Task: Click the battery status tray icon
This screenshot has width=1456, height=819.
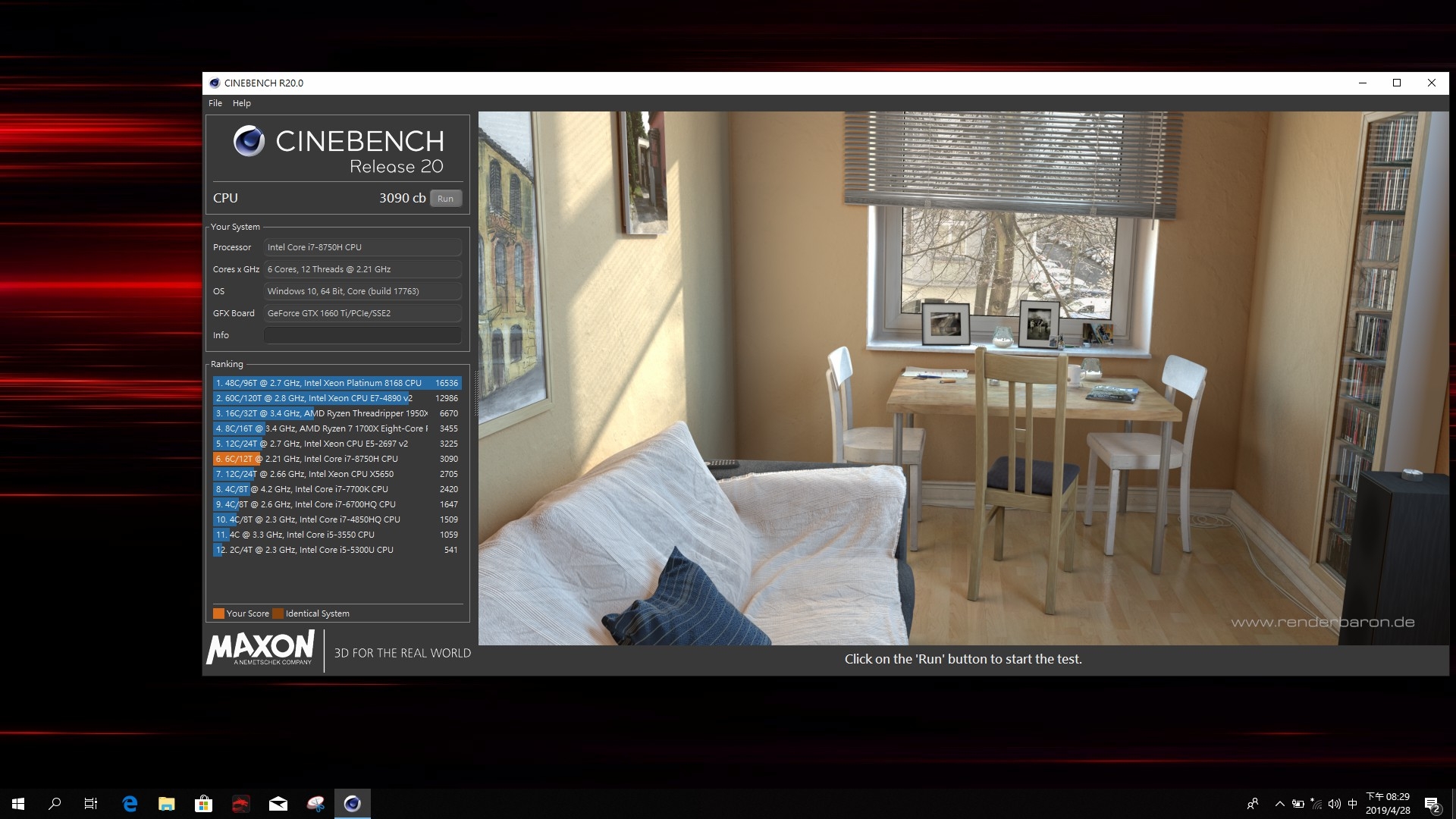Action: pyautogui.click(x=1298, y=804)
